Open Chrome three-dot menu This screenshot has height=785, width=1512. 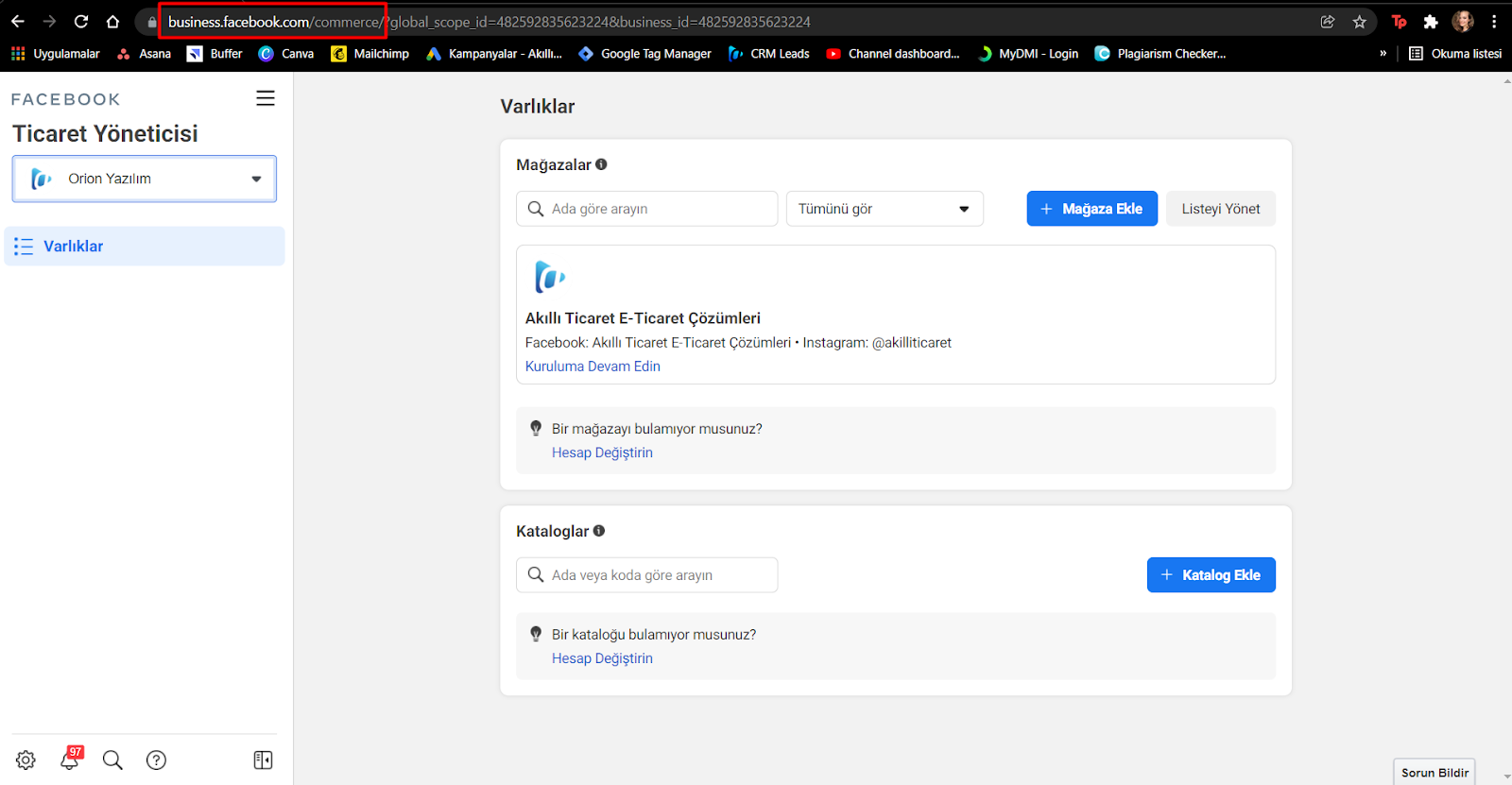1494,22
